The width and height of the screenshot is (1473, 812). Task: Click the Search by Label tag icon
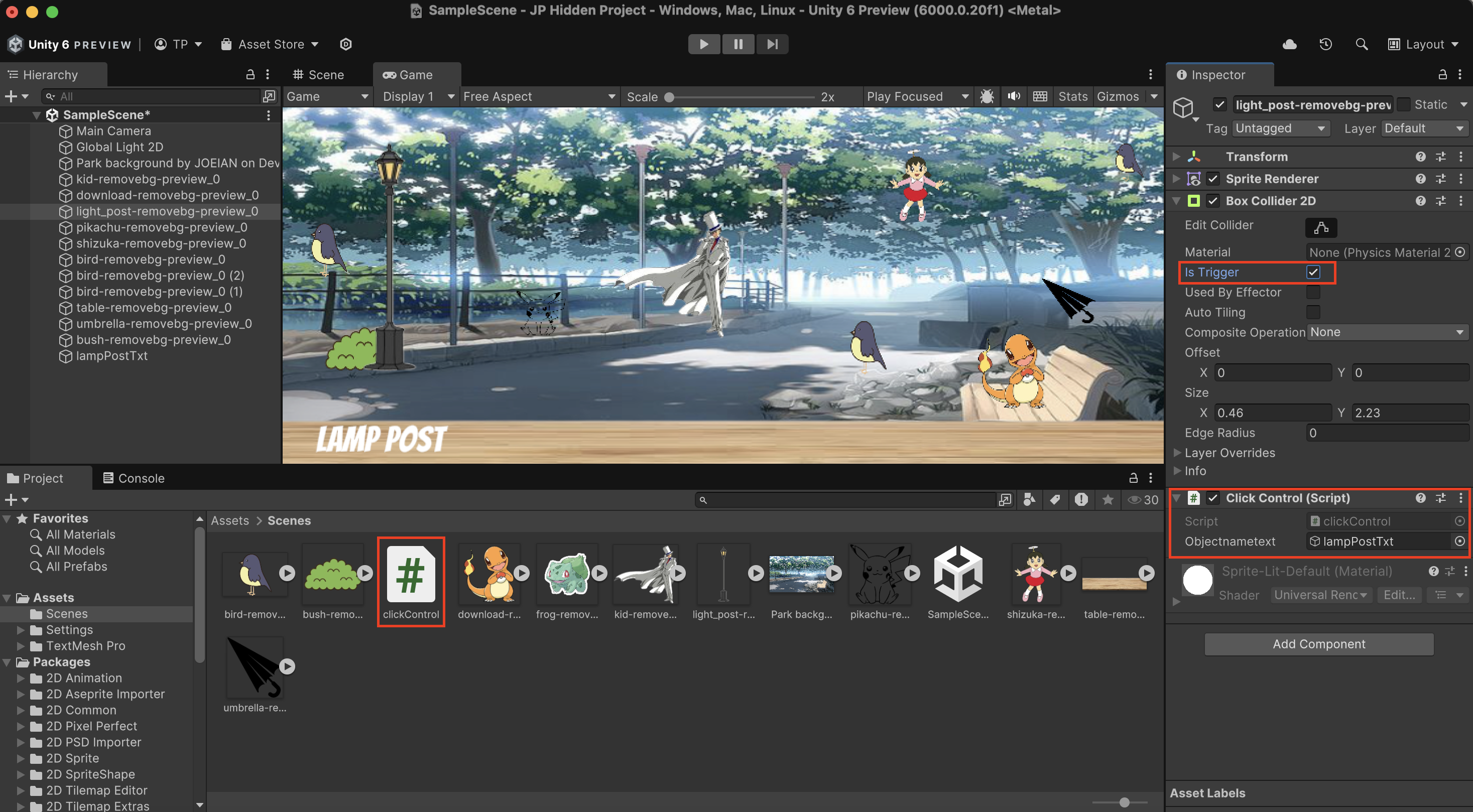1054,500
